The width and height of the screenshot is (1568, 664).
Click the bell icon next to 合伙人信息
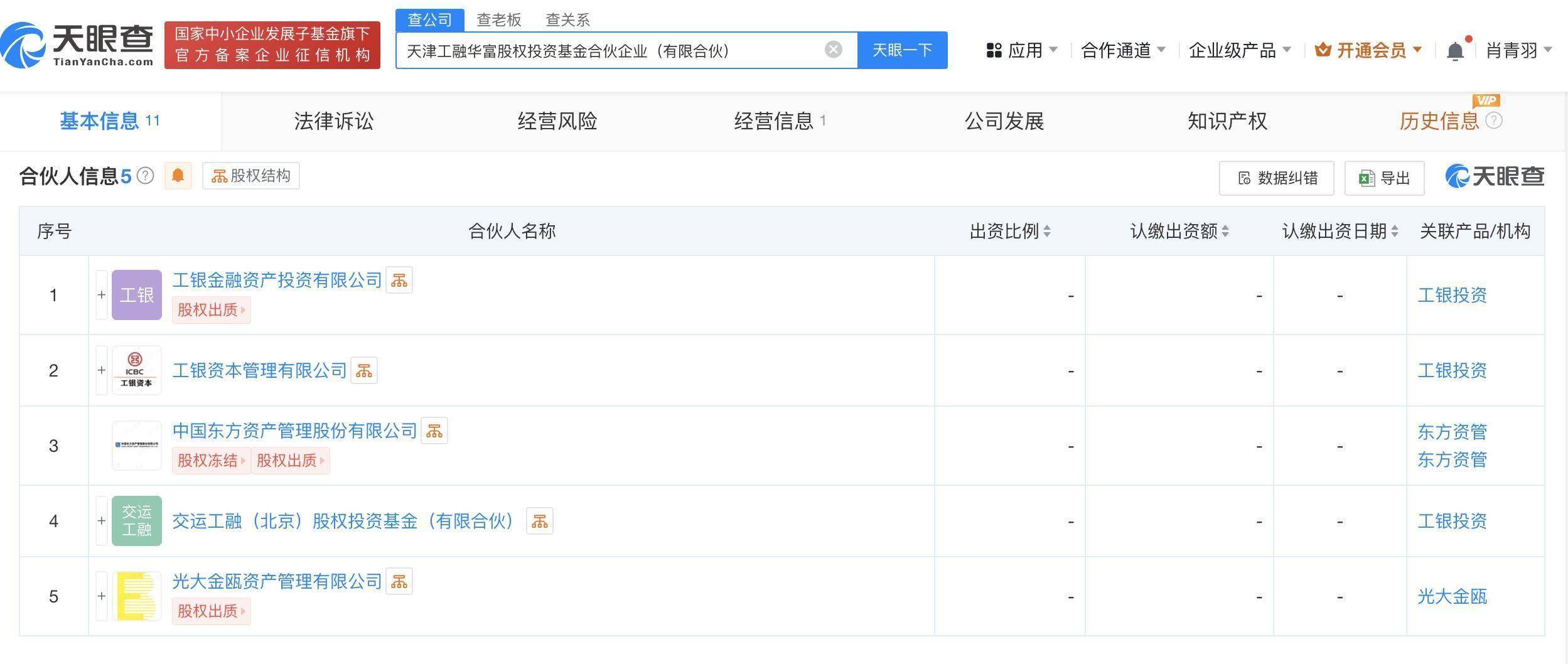[x=178, y=176]
